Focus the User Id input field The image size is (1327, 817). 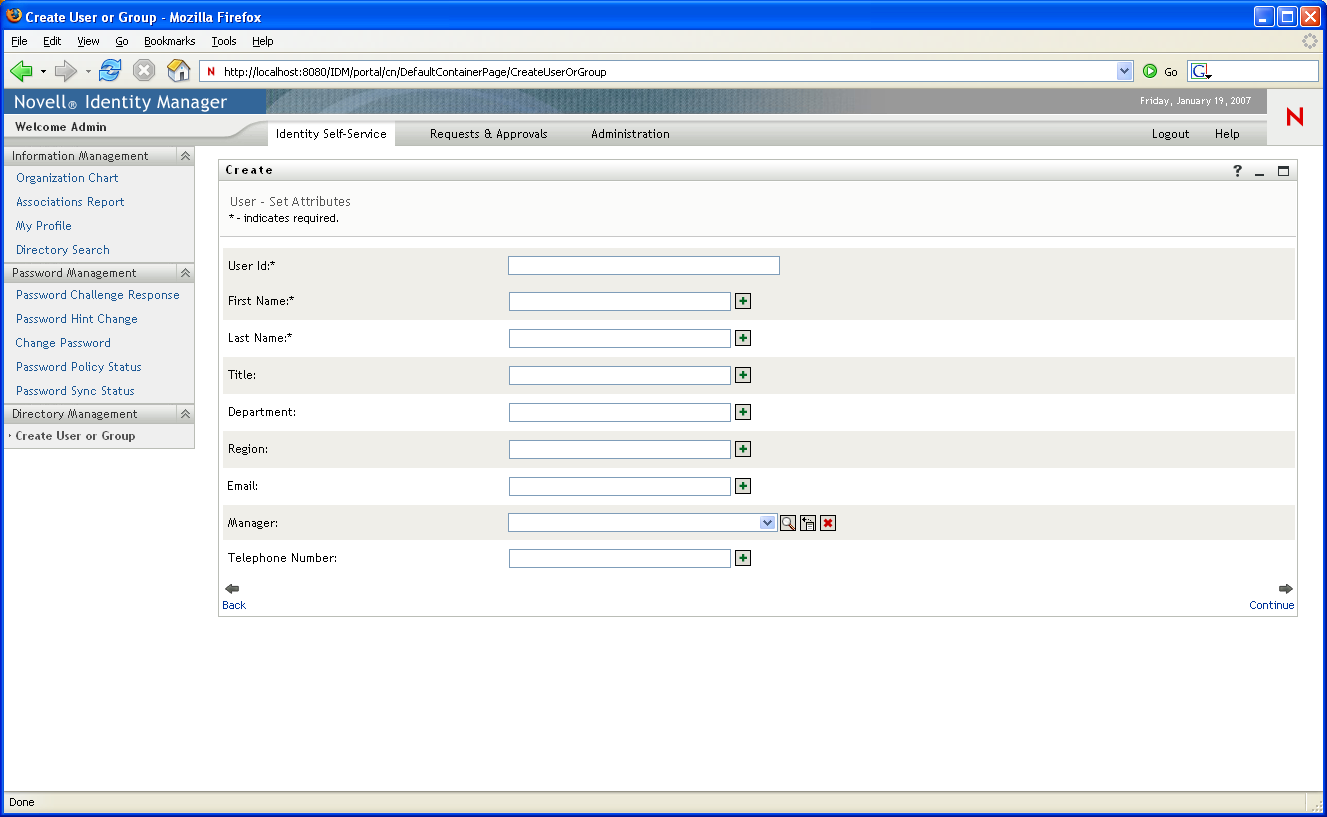[644, 265]
